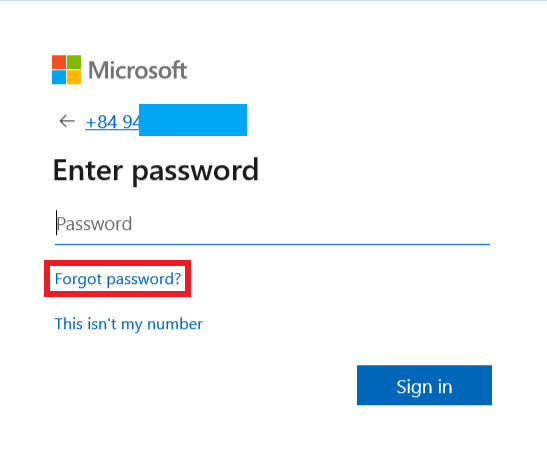The image size is (547, 458).
Task: Click the Sign in button
Action: pyautogui.click(x=424, y=385)
